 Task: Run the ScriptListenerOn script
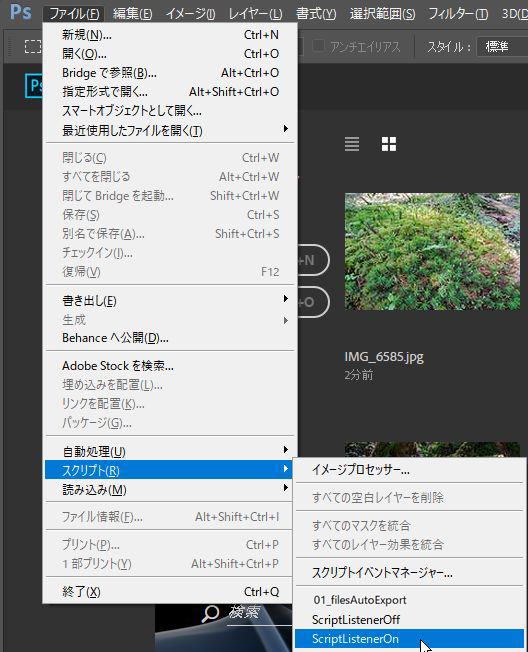click(x=410, y=639)
